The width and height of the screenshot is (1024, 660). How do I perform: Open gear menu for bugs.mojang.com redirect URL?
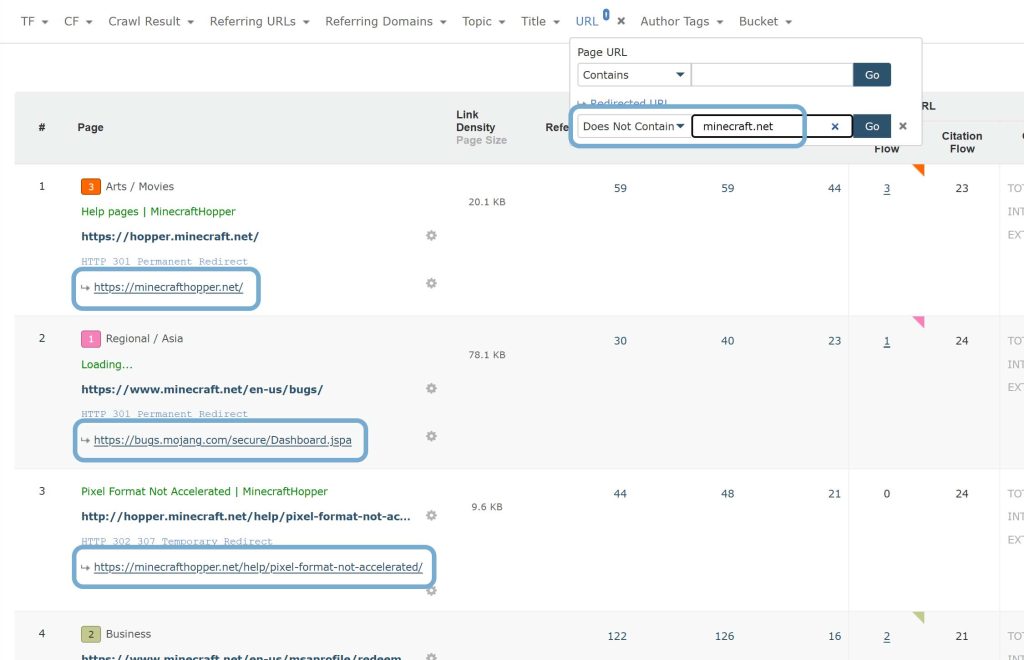431,436
